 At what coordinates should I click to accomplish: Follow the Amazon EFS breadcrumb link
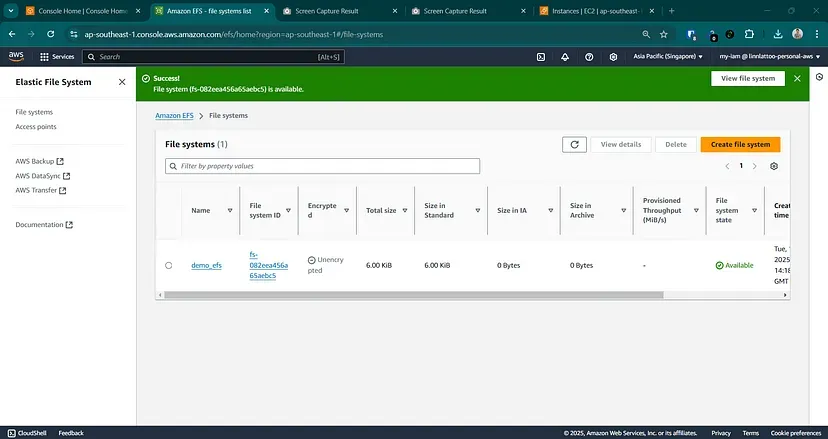(x=174, y=115)
